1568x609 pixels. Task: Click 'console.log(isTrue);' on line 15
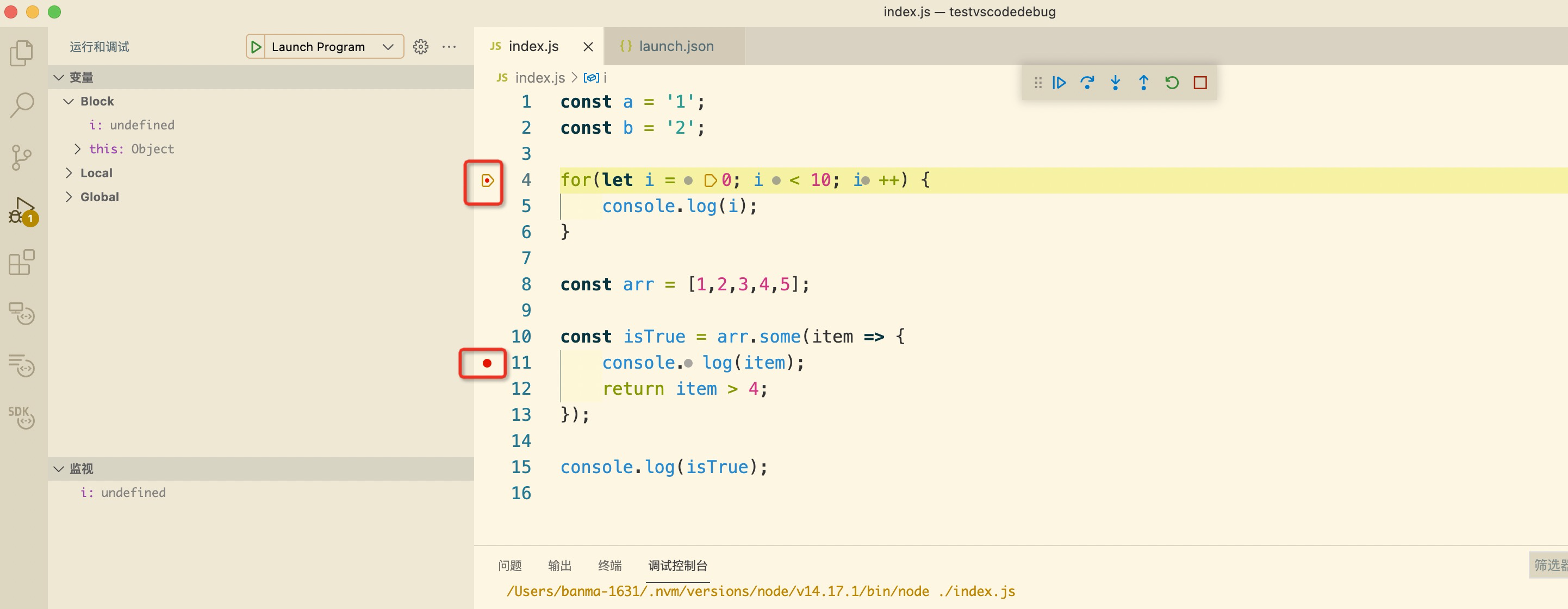(664, 467)
